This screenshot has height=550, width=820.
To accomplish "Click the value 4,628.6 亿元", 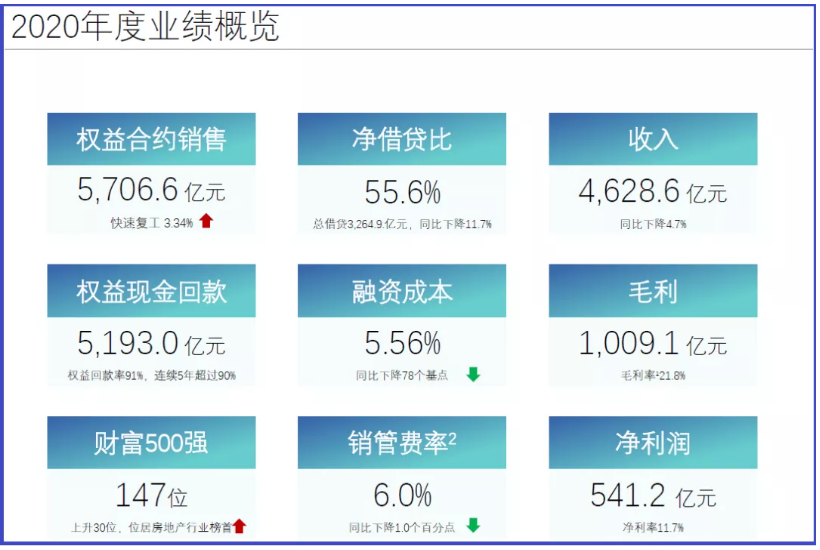I will [653, 191].
